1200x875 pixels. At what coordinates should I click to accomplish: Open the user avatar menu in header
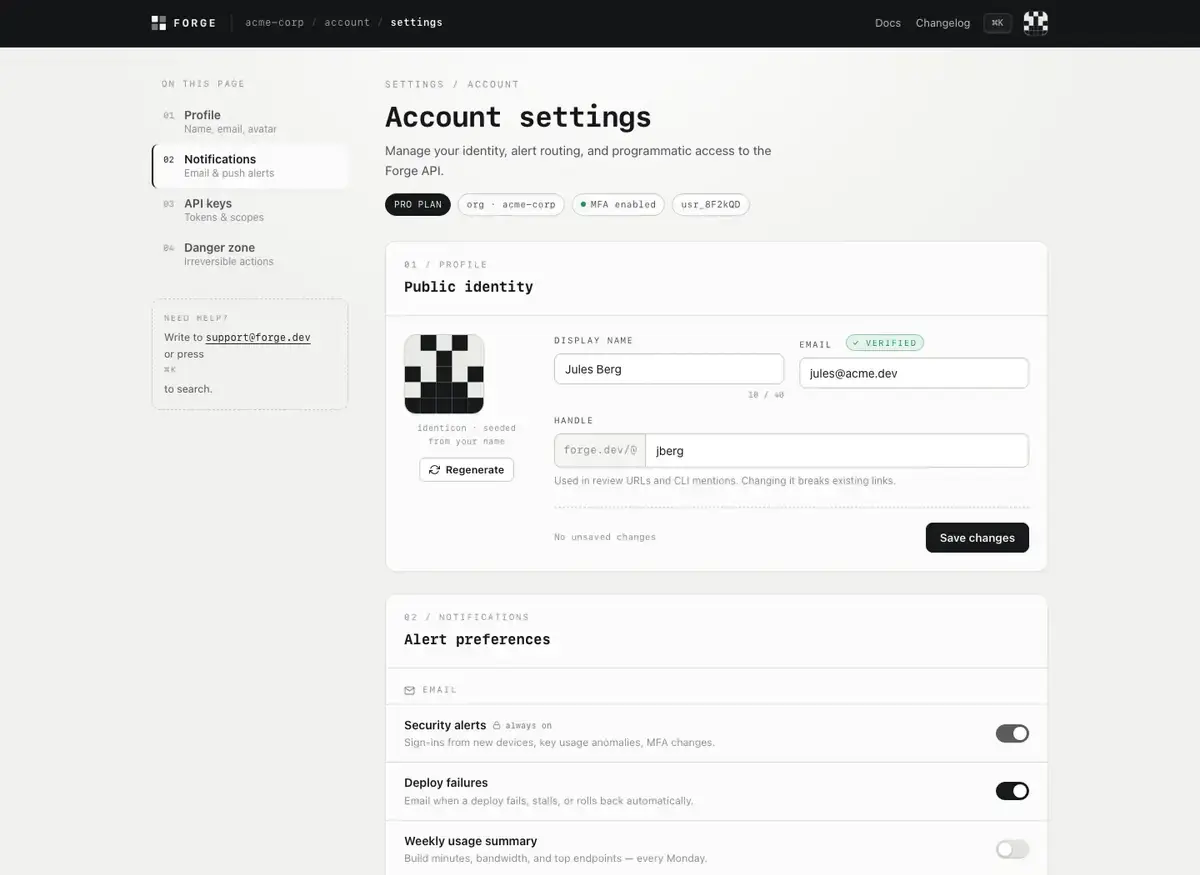1036,23
